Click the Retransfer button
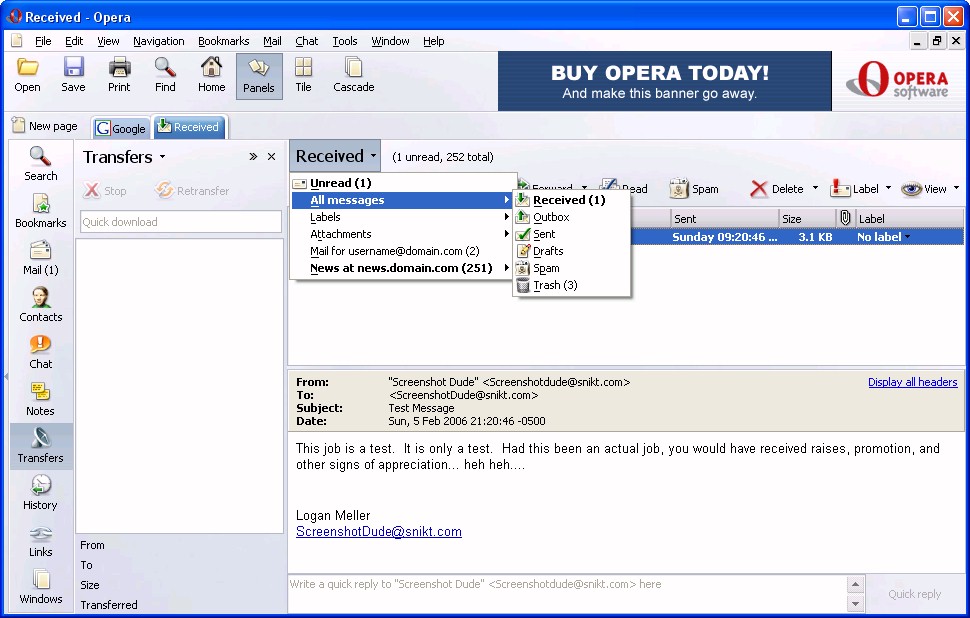 pos(192,191)
